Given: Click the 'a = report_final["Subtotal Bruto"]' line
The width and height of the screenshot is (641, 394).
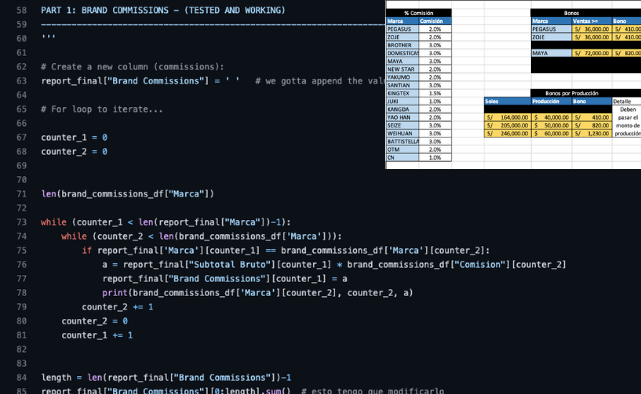Looking at the screenshot, I should pos(334,265).
